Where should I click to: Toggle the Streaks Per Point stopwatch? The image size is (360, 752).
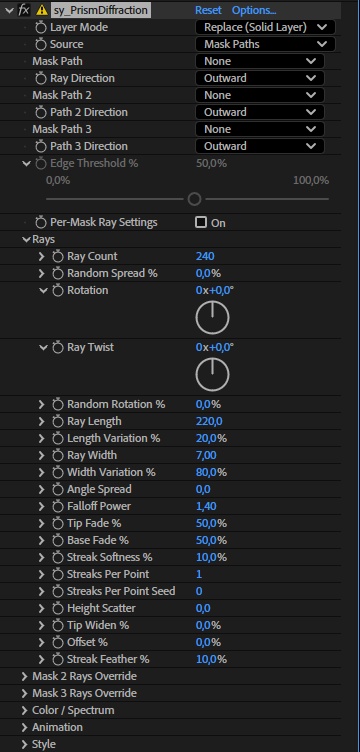tap(58, 575)
